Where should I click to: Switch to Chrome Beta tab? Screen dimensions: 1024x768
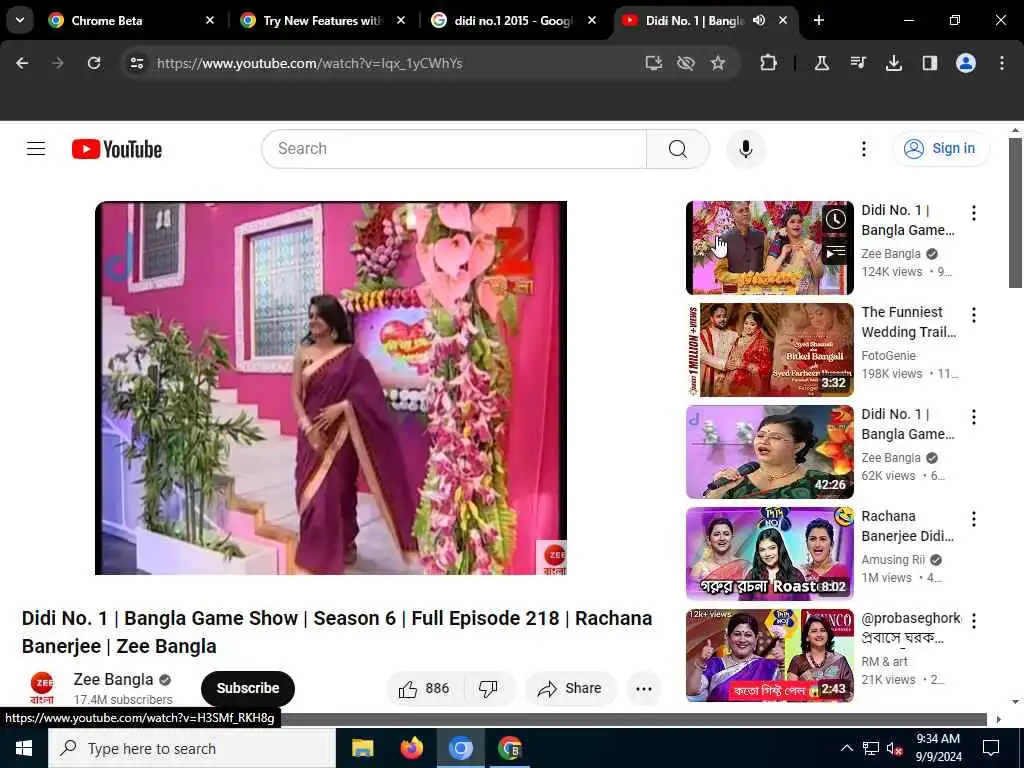point(131,20)
